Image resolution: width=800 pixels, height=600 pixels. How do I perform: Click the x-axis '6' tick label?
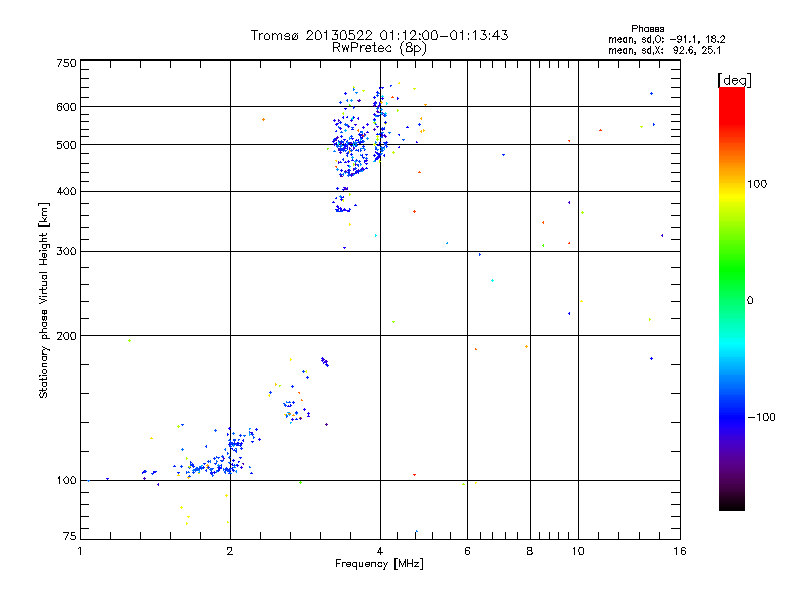[467, 551]
